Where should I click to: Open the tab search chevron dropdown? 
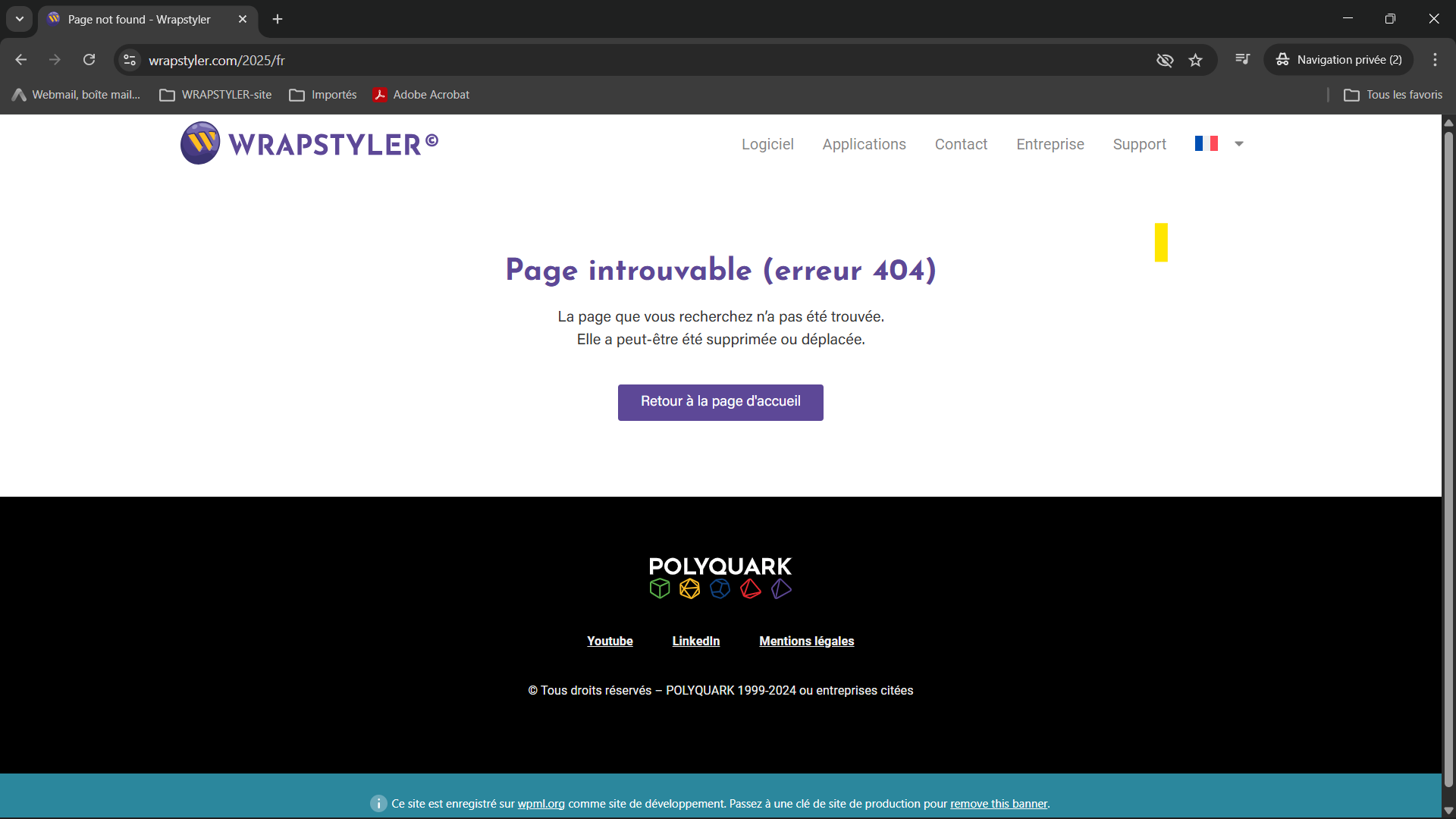(20, 19)
